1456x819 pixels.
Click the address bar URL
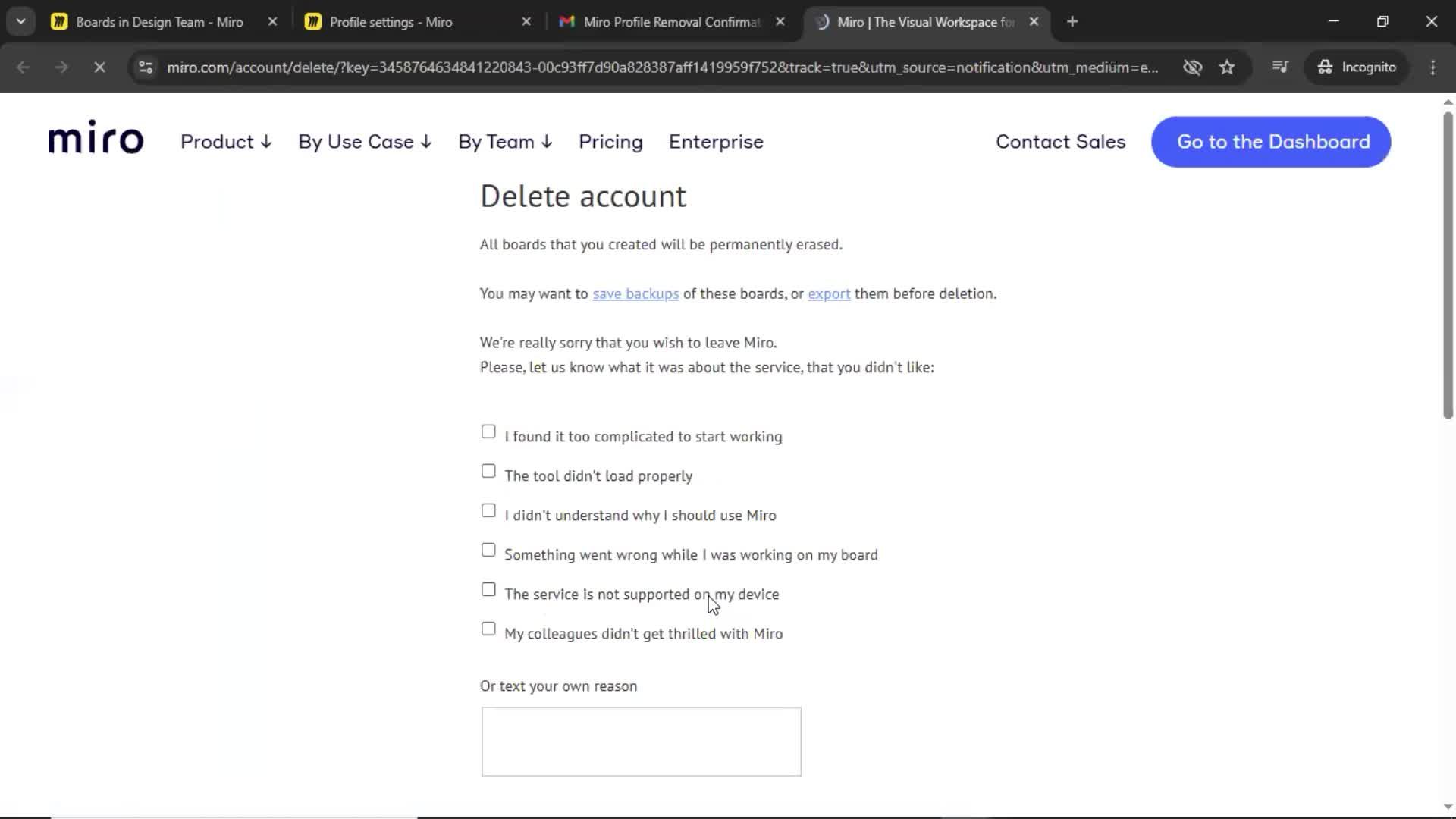click(x=662, y=67)
